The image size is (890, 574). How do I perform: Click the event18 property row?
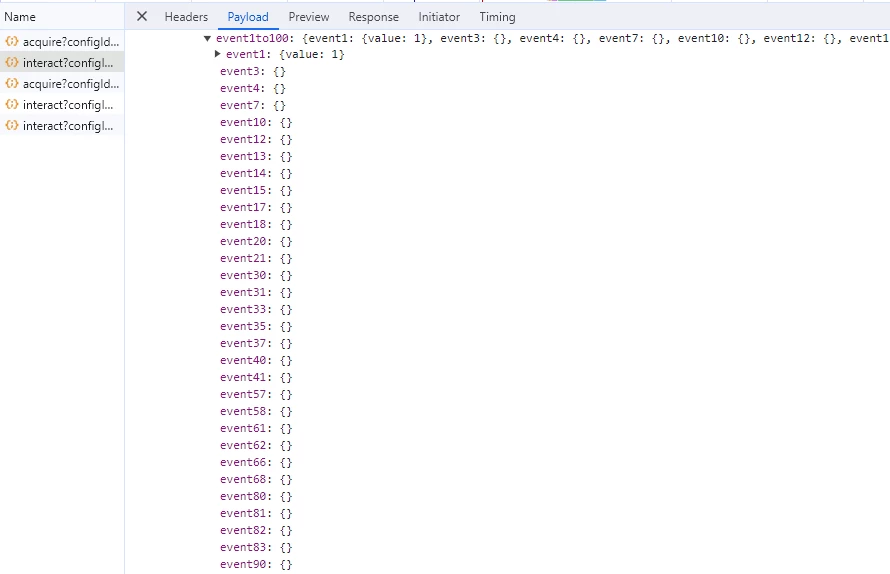tap(256, 225)
